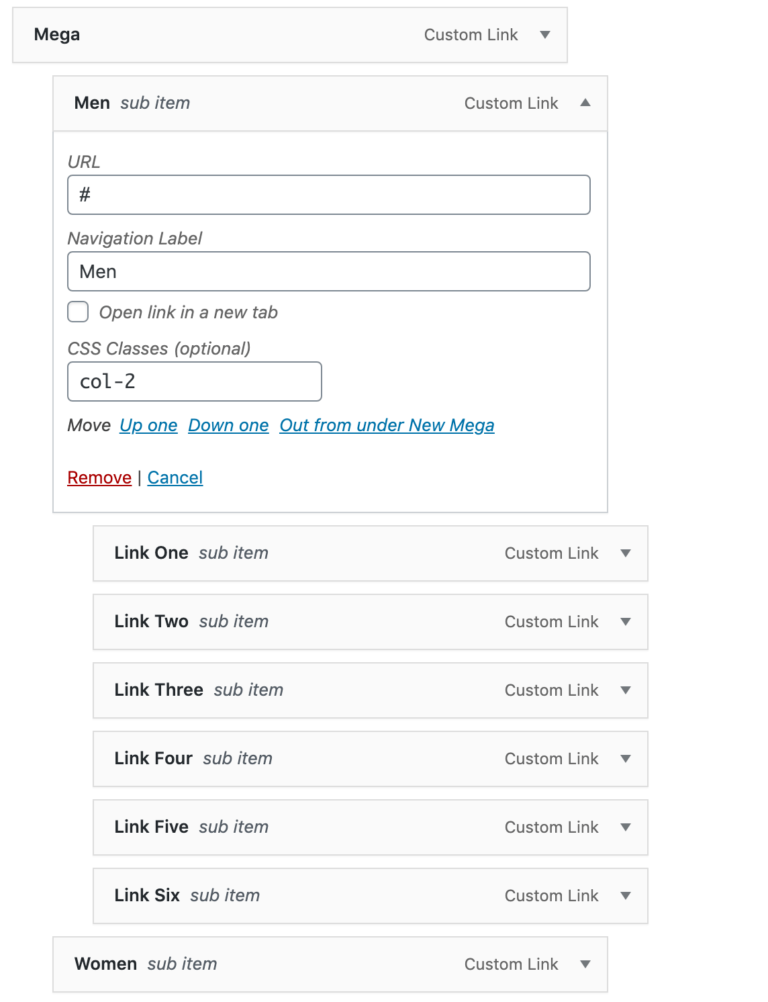Expand the Link Five sub item
768x1002 pixels.
point(625,827)
